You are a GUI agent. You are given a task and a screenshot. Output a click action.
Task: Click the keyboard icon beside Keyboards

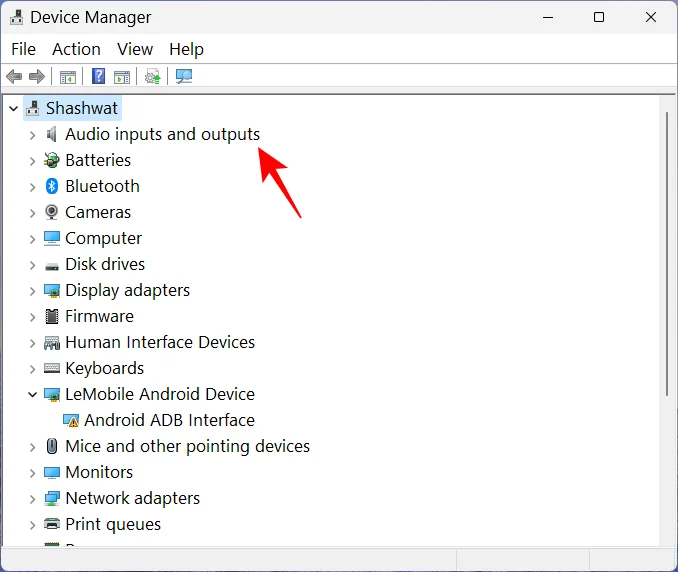click(52, 368)
